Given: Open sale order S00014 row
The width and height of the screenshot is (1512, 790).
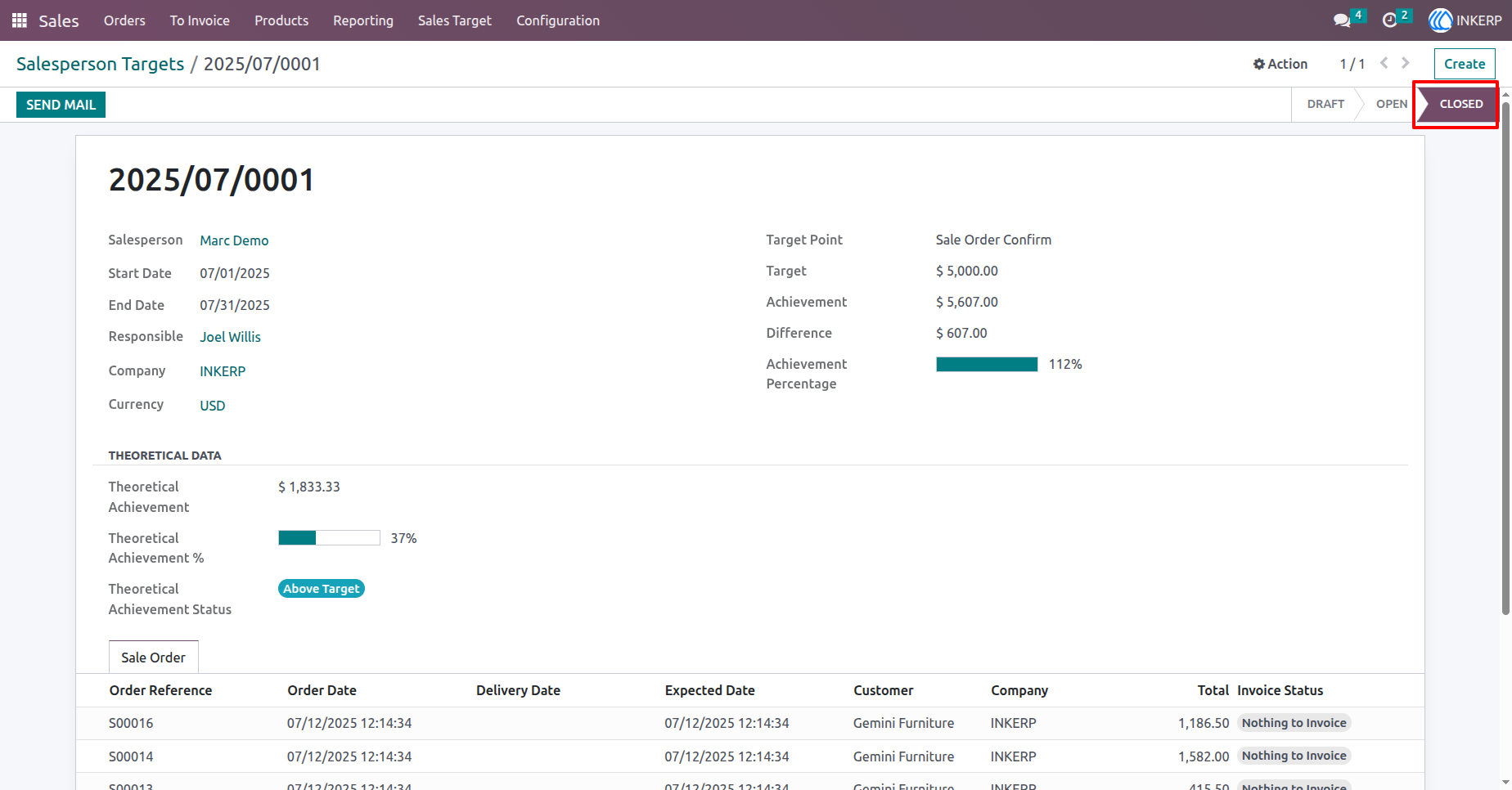Looking at the screenshot, I should point(750,756).
